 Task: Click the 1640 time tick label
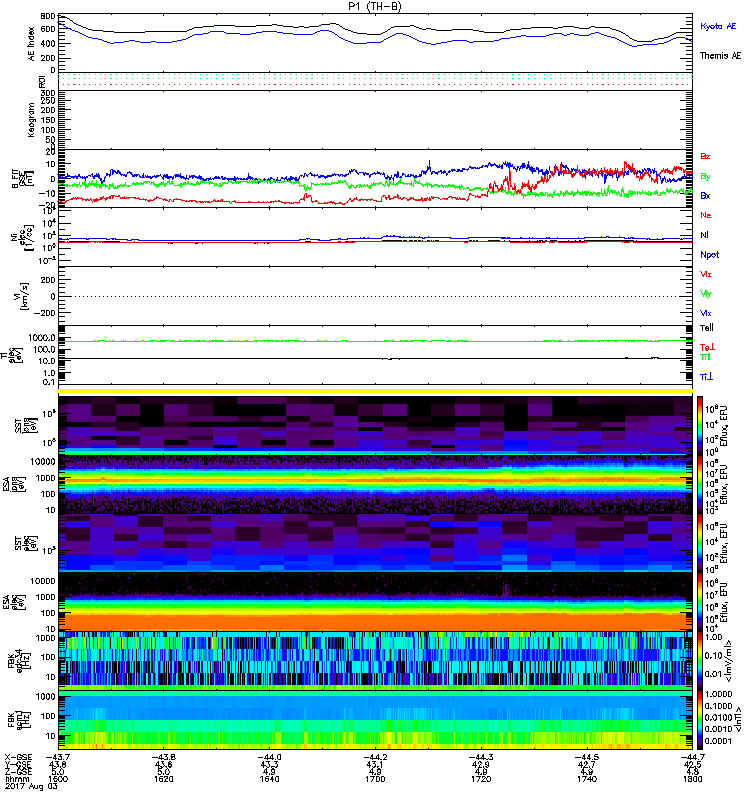269,779
